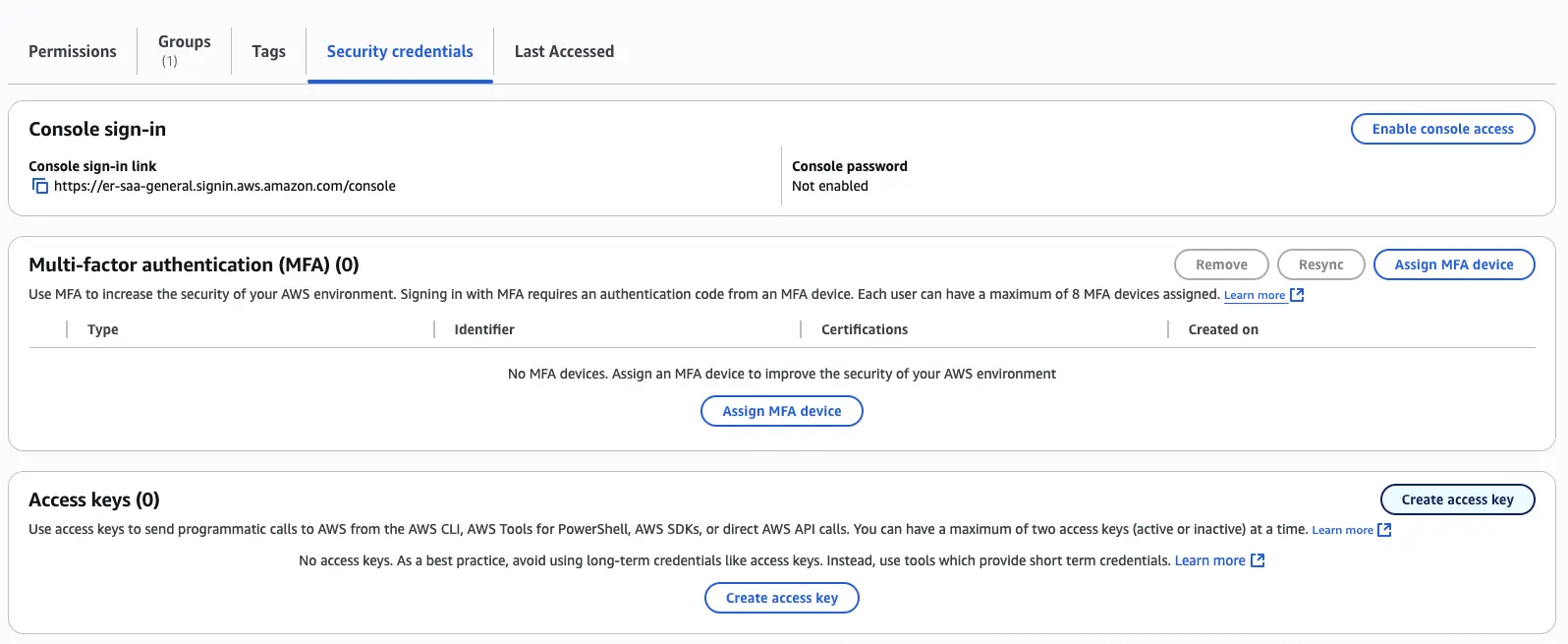Click the Remove MFA button
1568x644 pixels.
1221,264
